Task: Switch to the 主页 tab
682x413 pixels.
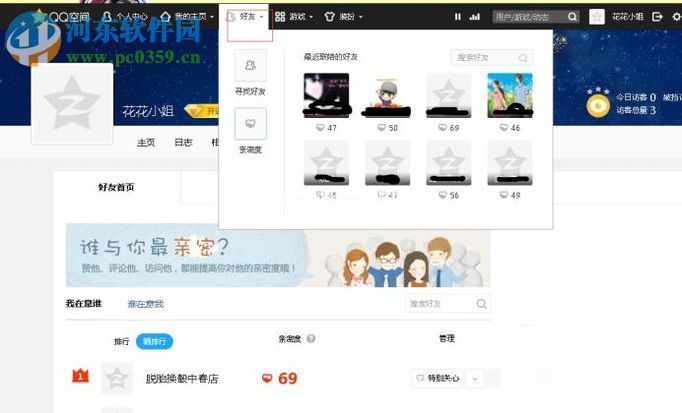Action: 146,142
